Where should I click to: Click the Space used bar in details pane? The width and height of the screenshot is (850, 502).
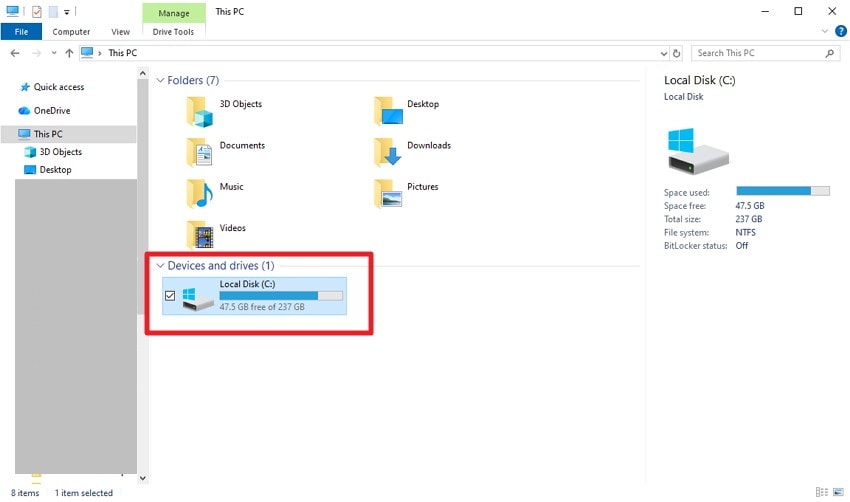783,191
